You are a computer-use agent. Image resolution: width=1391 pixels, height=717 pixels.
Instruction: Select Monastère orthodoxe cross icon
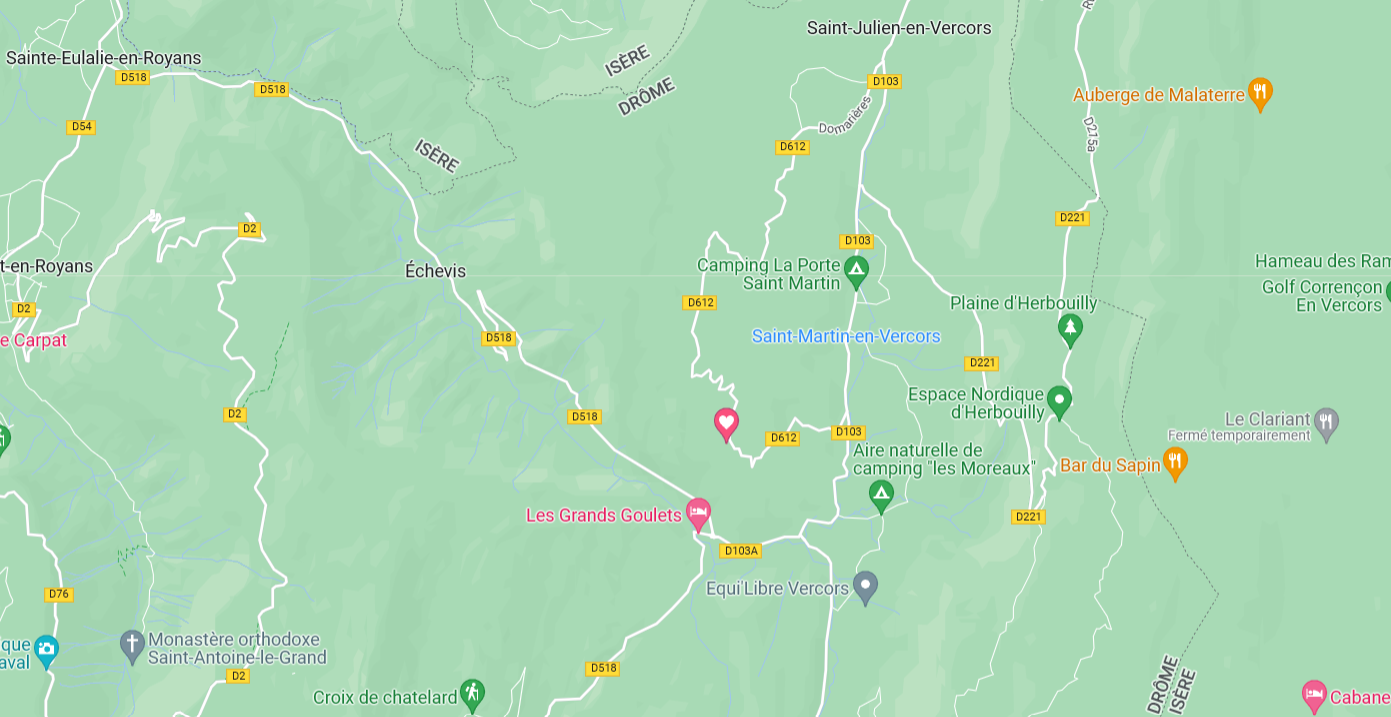(x=132, y=645)
